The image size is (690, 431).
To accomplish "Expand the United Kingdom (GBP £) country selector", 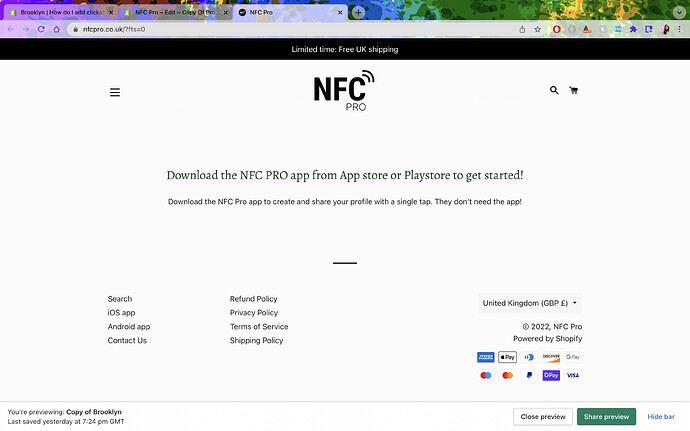I will coord(530,303).
